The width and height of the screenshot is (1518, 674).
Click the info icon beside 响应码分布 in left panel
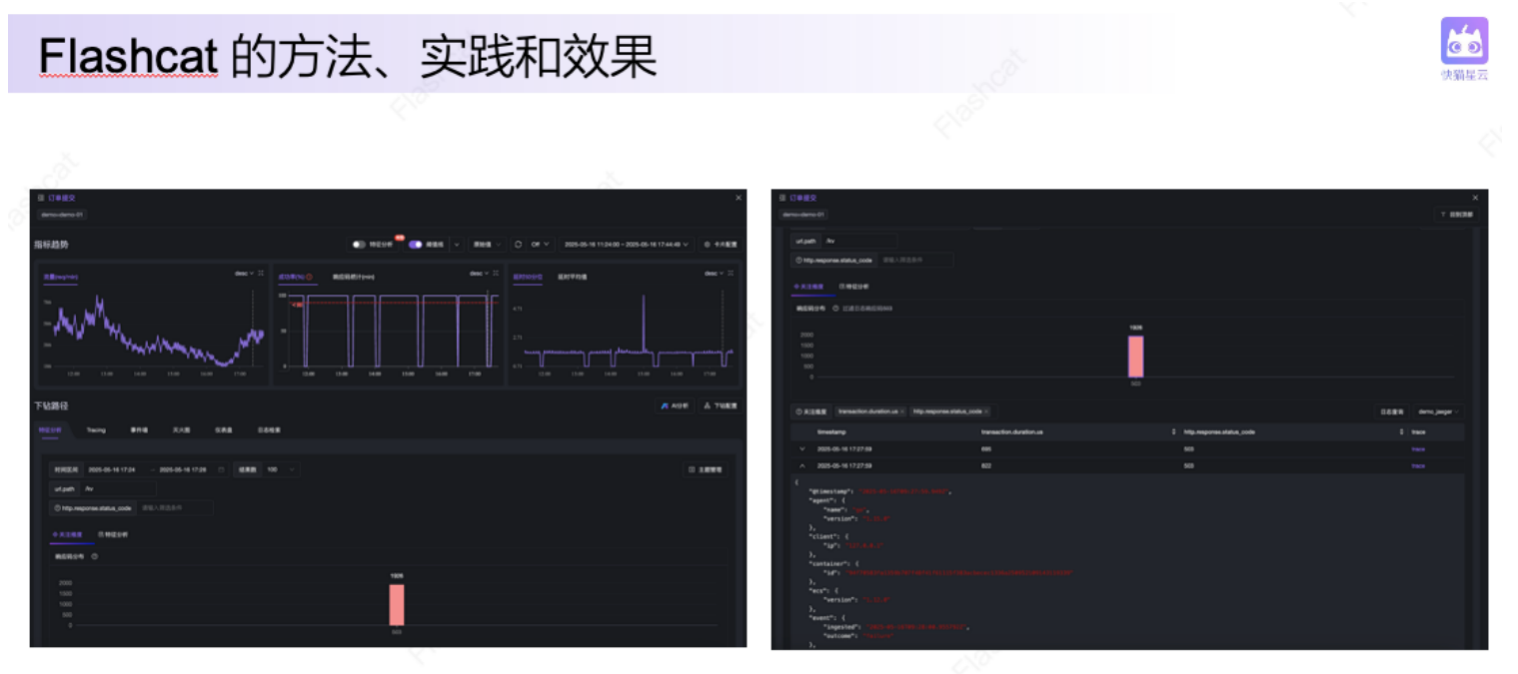pyautogui.click(x=94, y=556)
